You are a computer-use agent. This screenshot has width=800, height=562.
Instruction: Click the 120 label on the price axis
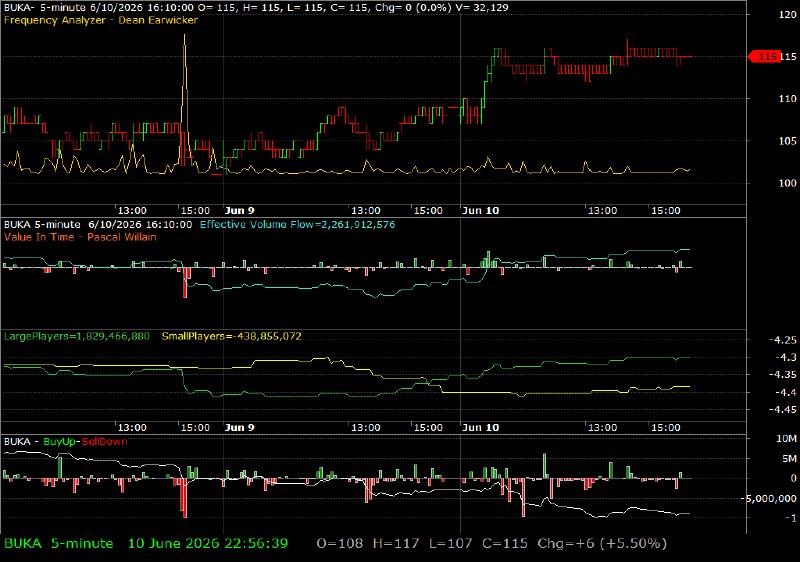pyautogui.click(x=787, y=15)
